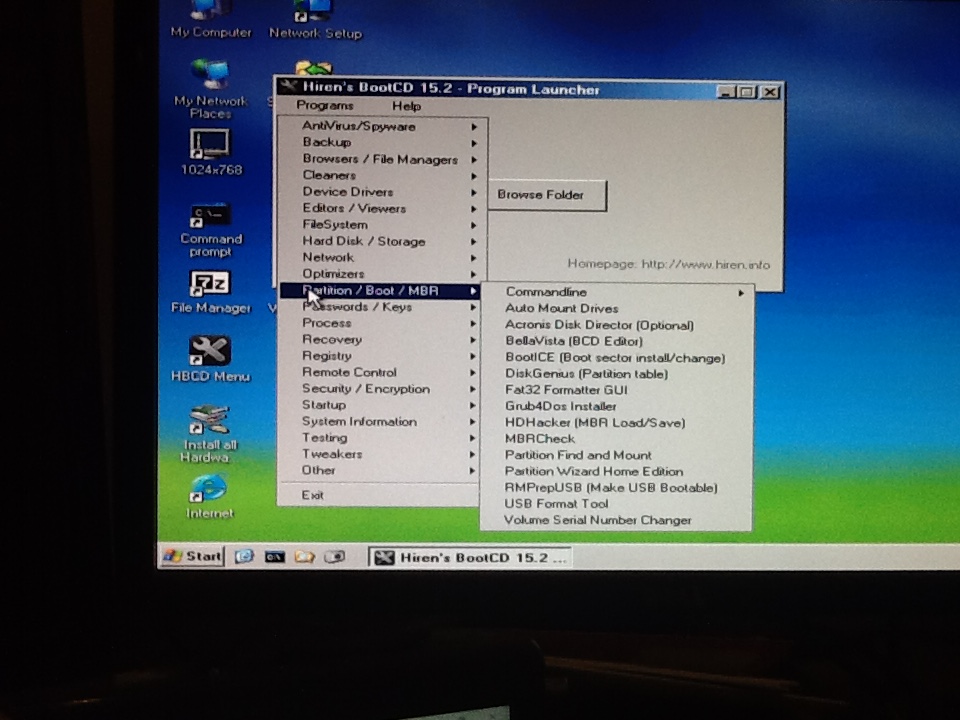Viewport: 960px width, 720px height.
Task: Expand the Optimizers submenu
Action: click(382, 274)
